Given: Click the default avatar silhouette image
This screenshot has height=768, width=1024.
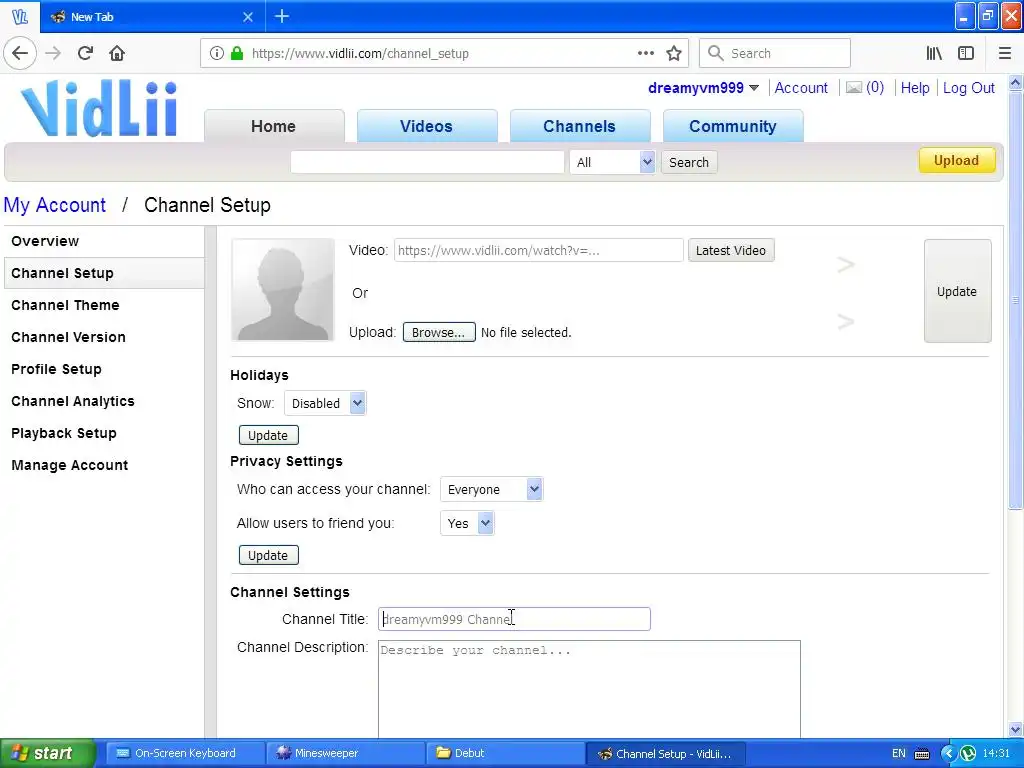Looking at the screenshot, I should 283,289.
